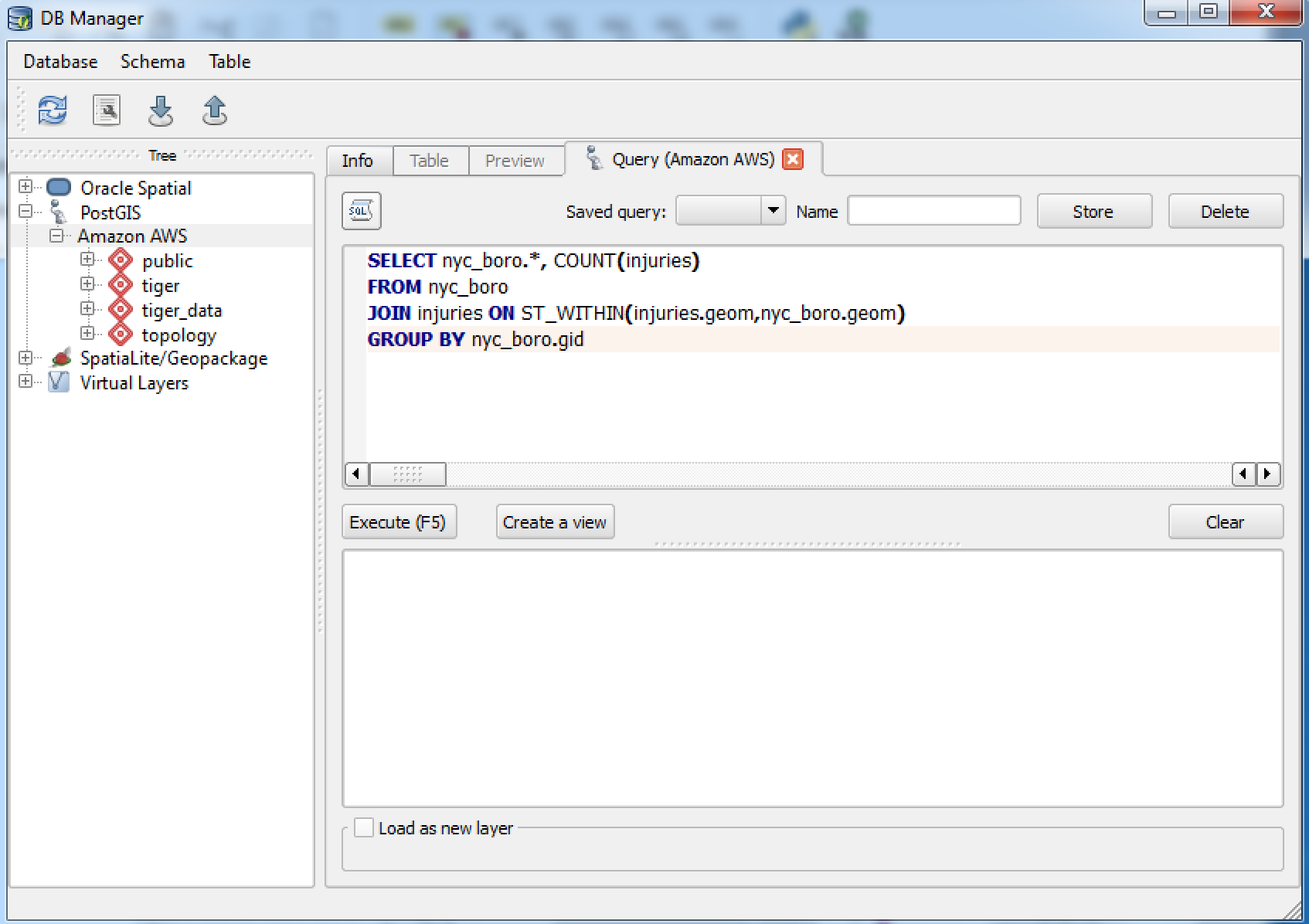The image size is (1309, 924).
Task: Open the Database menu
Action: [60, 62]
